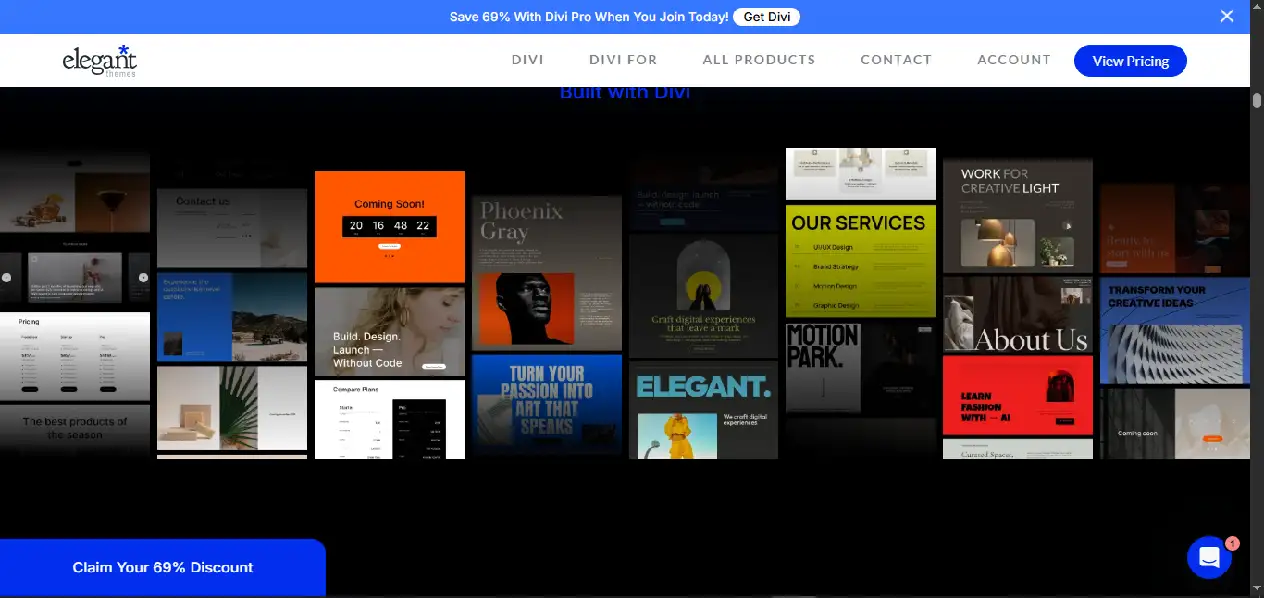This screenshot has width=1264, height=598.
Task: Expand the ALL PRODUCTS menu
Action: [x=759, y=60]
